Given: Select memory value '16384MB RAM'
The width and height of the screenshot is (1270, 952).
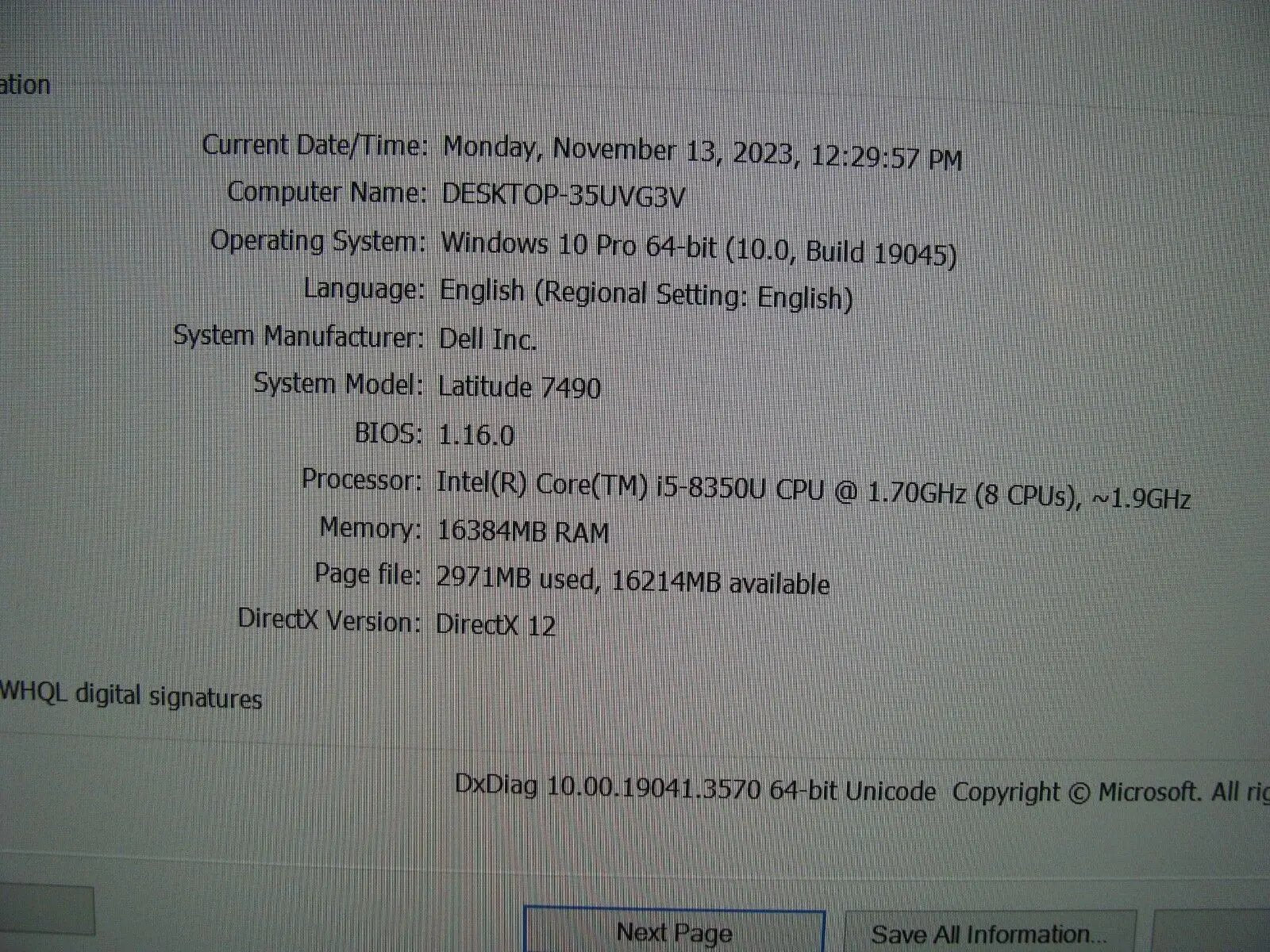Looking at the screenshot, I should [x=523, y=531].
